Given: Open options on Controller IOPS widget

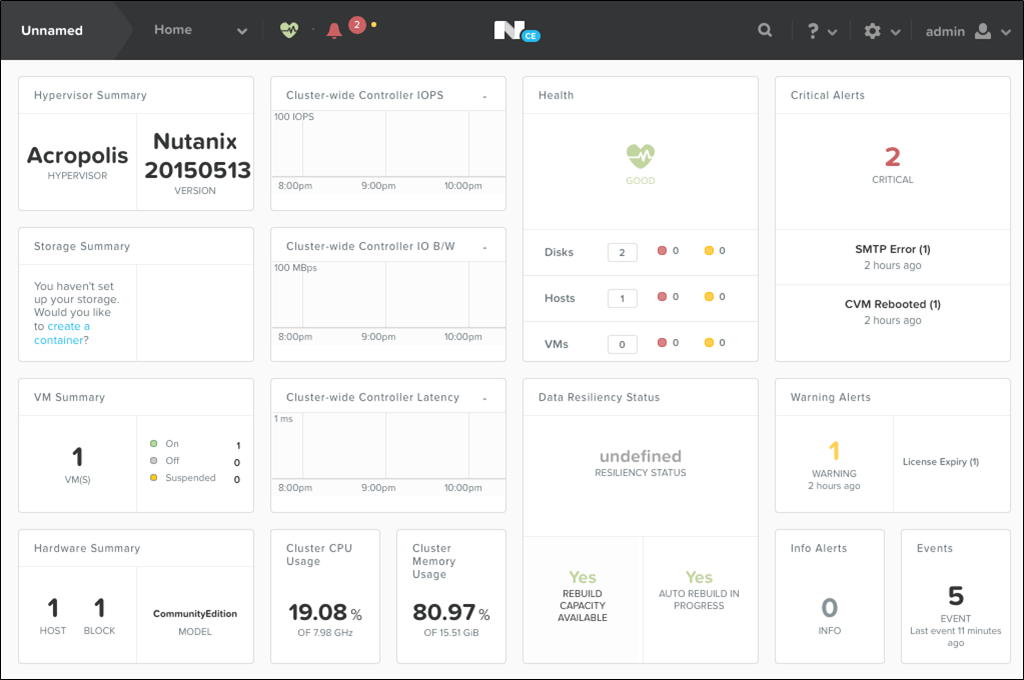Looking at the screenshot, I should [x=485, y=97].
